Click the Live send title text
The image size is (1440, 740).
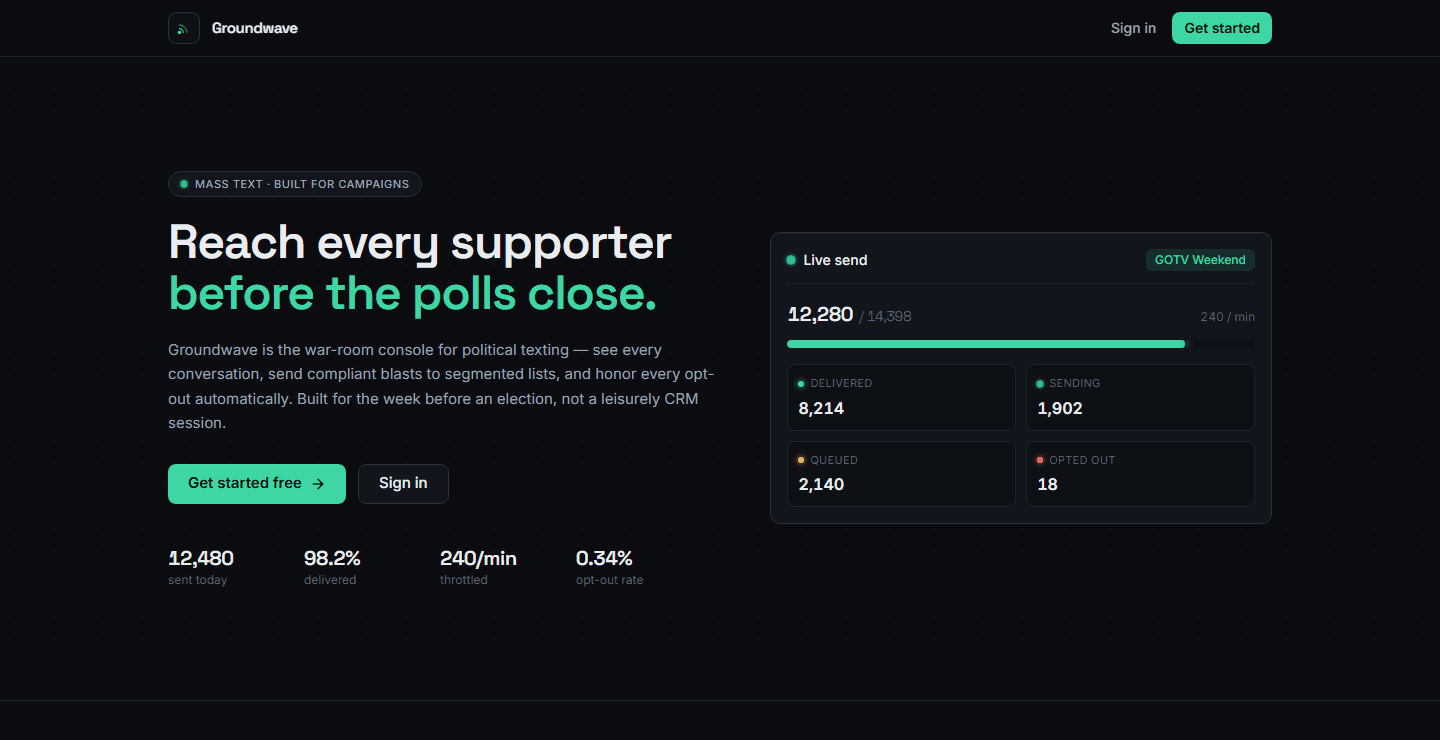pyautogui.click(x=835, y=260)
